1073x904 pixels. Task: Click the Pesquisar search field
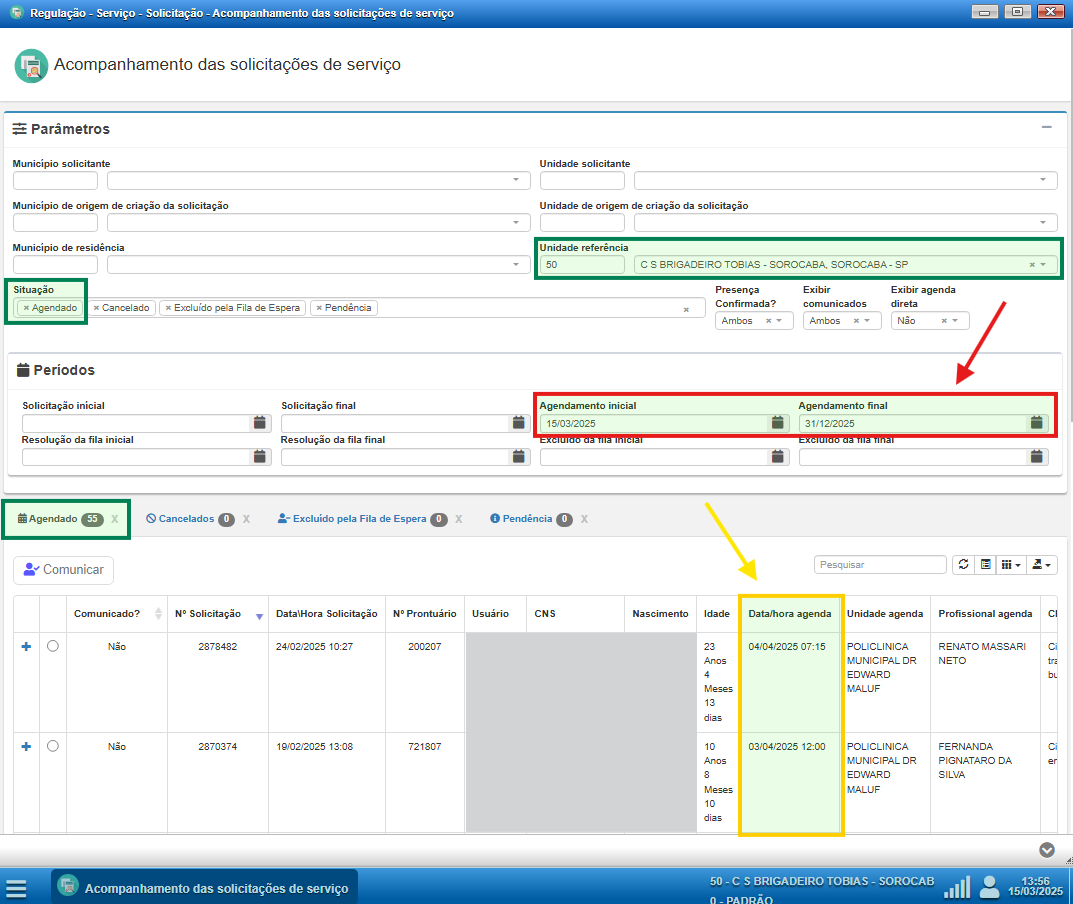[x=880, y=565]
